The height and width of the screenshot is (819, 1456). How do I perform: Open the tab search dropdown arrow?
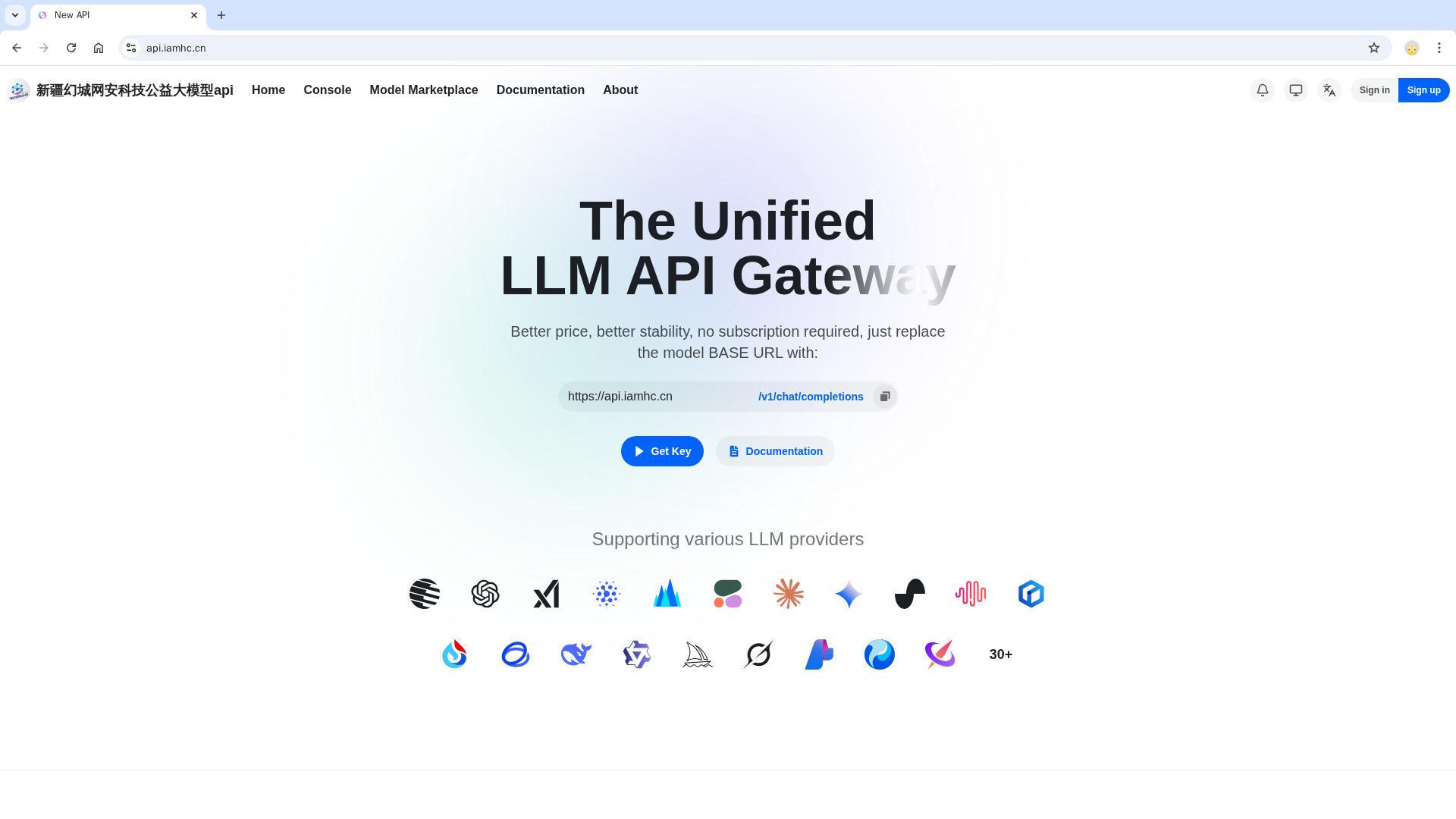(x=15, y=15)
